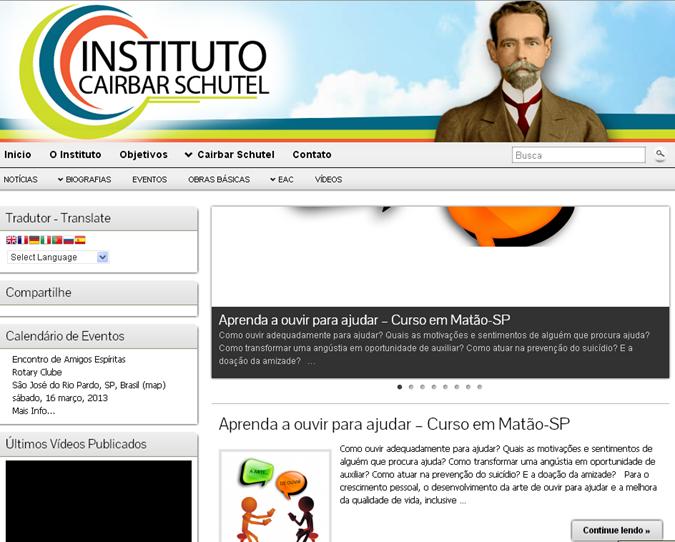The width and height of the screenshot is (675, 542).
Task: Open the Select Language dropdown
Action: coord(58,257)
